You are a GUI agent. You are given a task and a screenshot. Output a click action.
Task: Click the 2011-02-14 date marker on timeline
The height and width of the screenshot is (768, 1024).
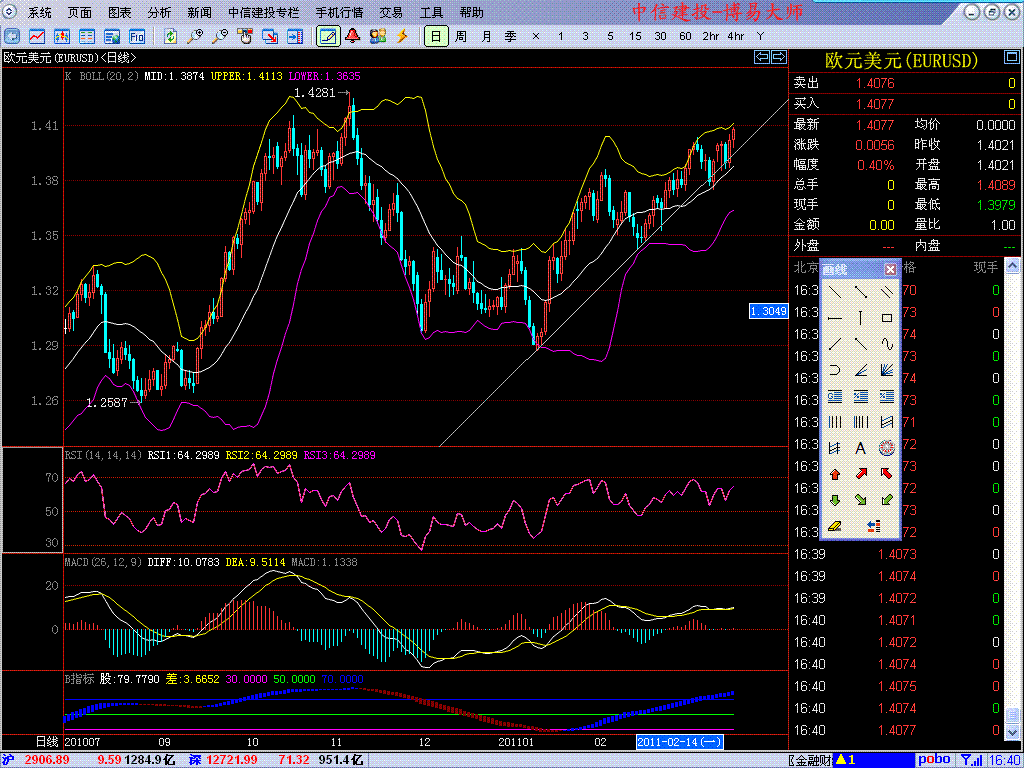680,742
